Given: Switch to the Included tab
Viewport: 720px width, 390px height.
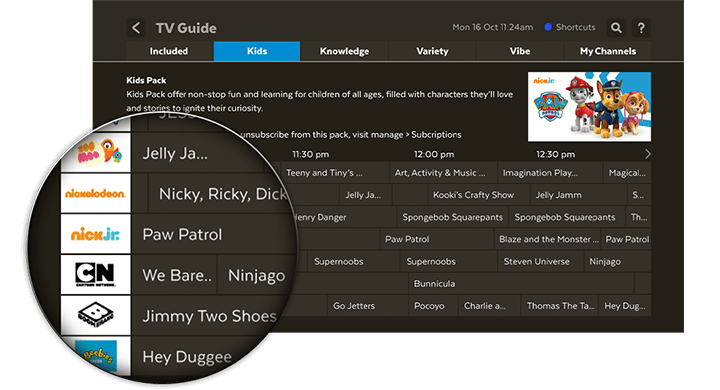Looking at the screenshot, I should pos(169,51).
